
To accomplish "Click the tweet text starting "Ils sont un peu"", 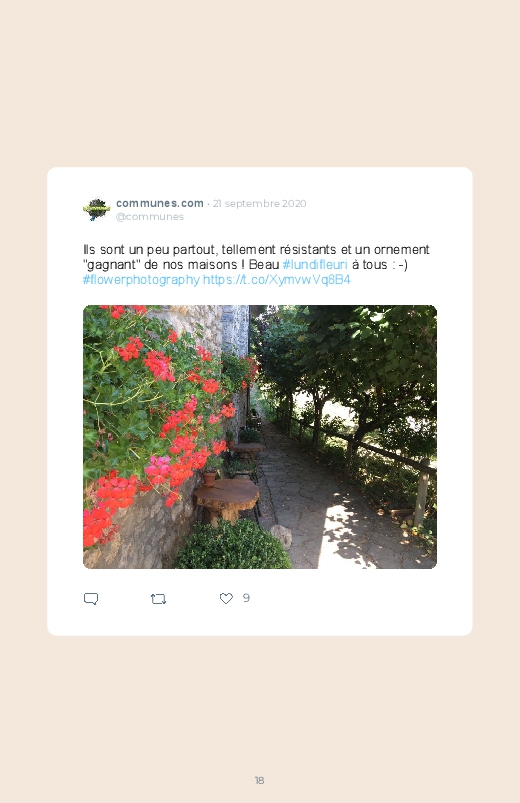I will click(x=256, y=264).
